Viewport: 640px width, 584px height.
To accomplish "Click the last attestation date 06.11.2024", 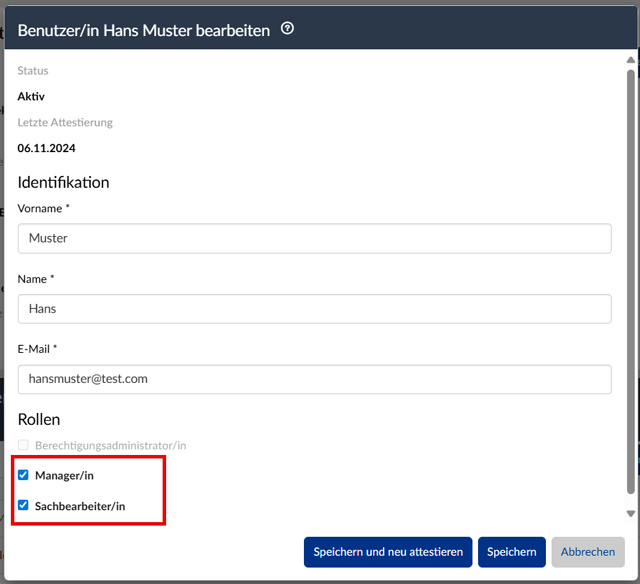I will (46, 149).
